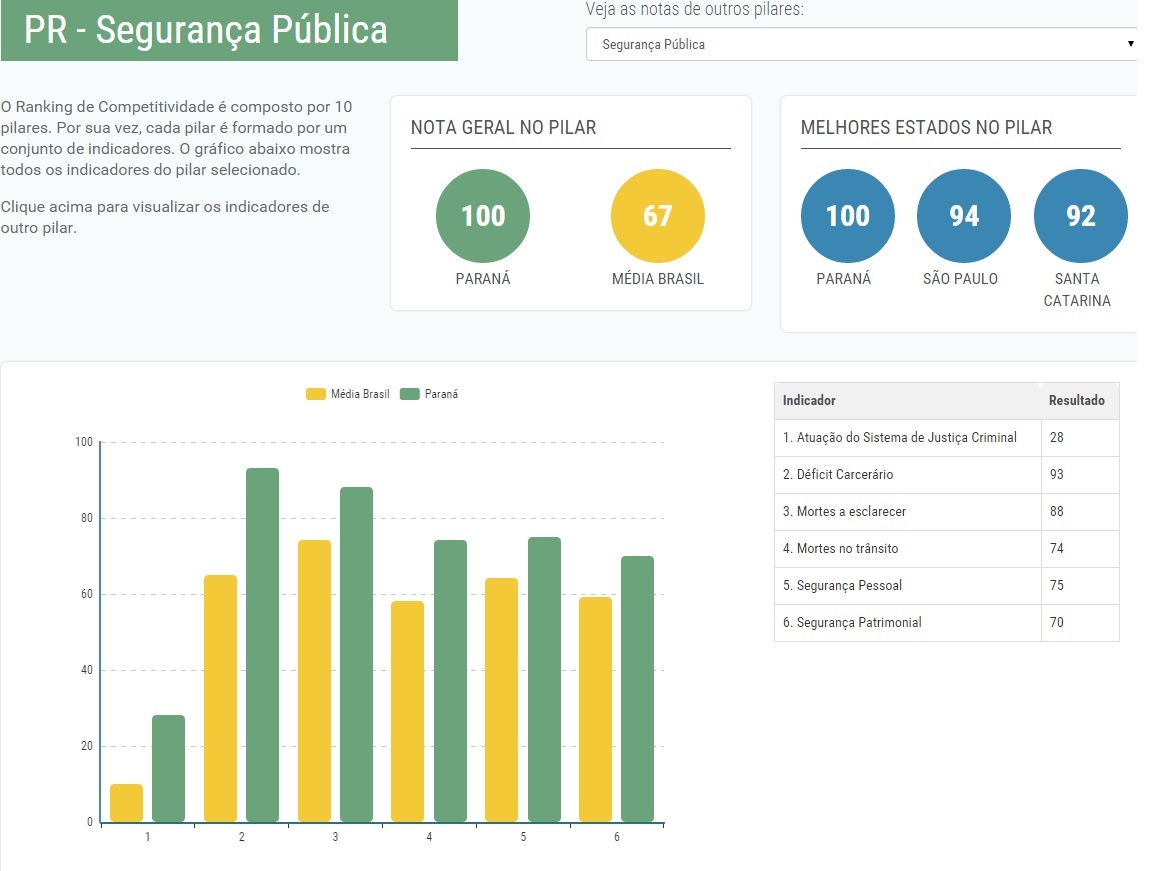This screenshot has height=871, width=1152.
Task: Click the green Paraná 100 score circle
Action: [483, 216]
